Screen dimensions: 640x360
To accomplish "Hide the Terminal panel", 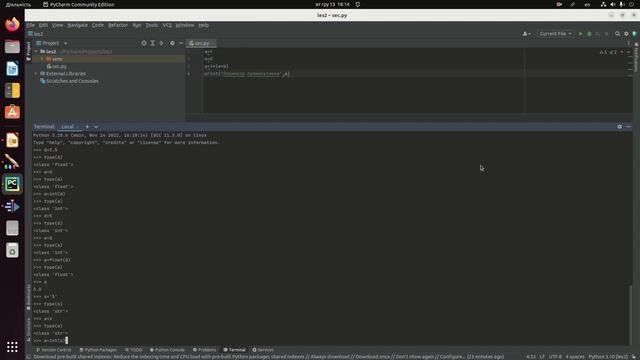I will [628, 127].
